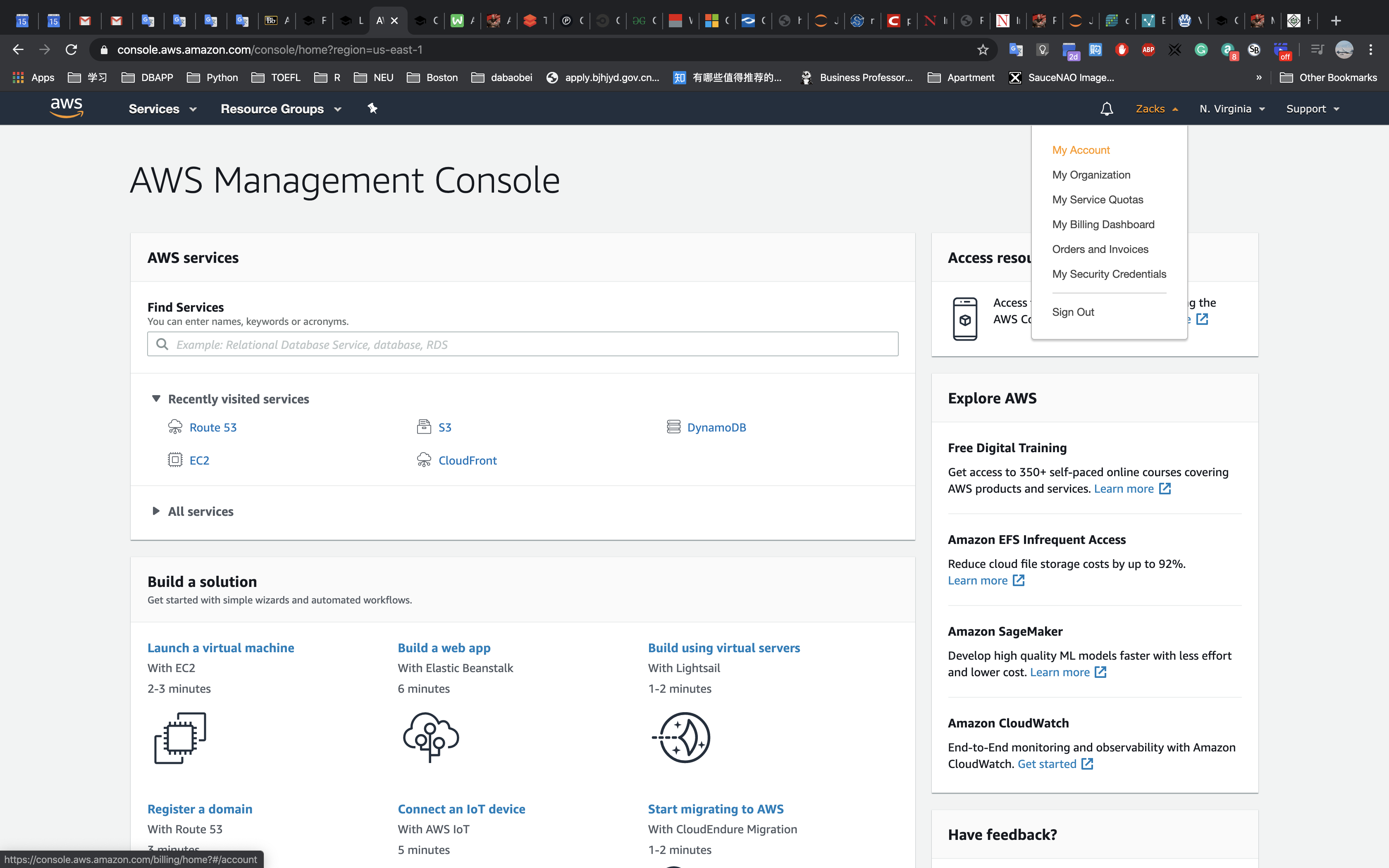Screen dimensions: 1389x868
Task: Open the Services dropdown menu
Action: 162,109
